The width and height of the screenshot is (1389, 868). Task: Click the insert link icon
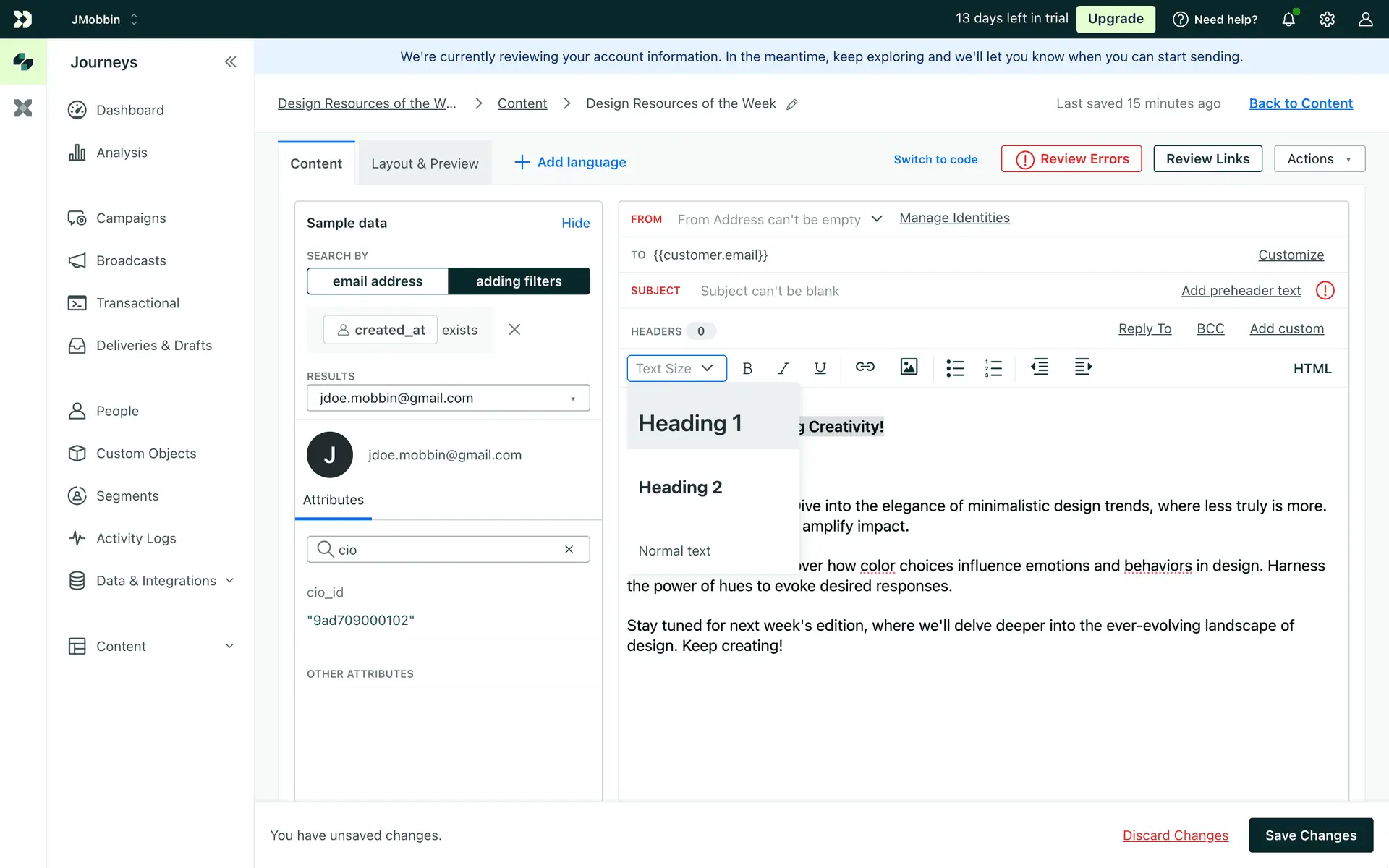click(865, 367)
